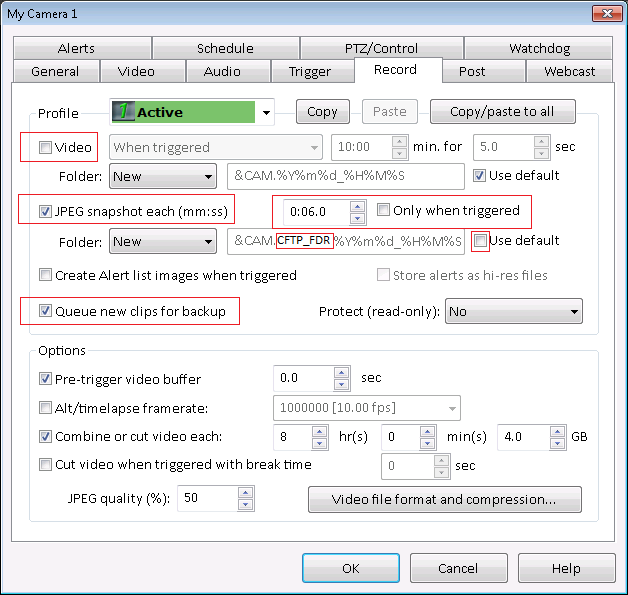Close the My Camera 1 dialog

[603, 13]
